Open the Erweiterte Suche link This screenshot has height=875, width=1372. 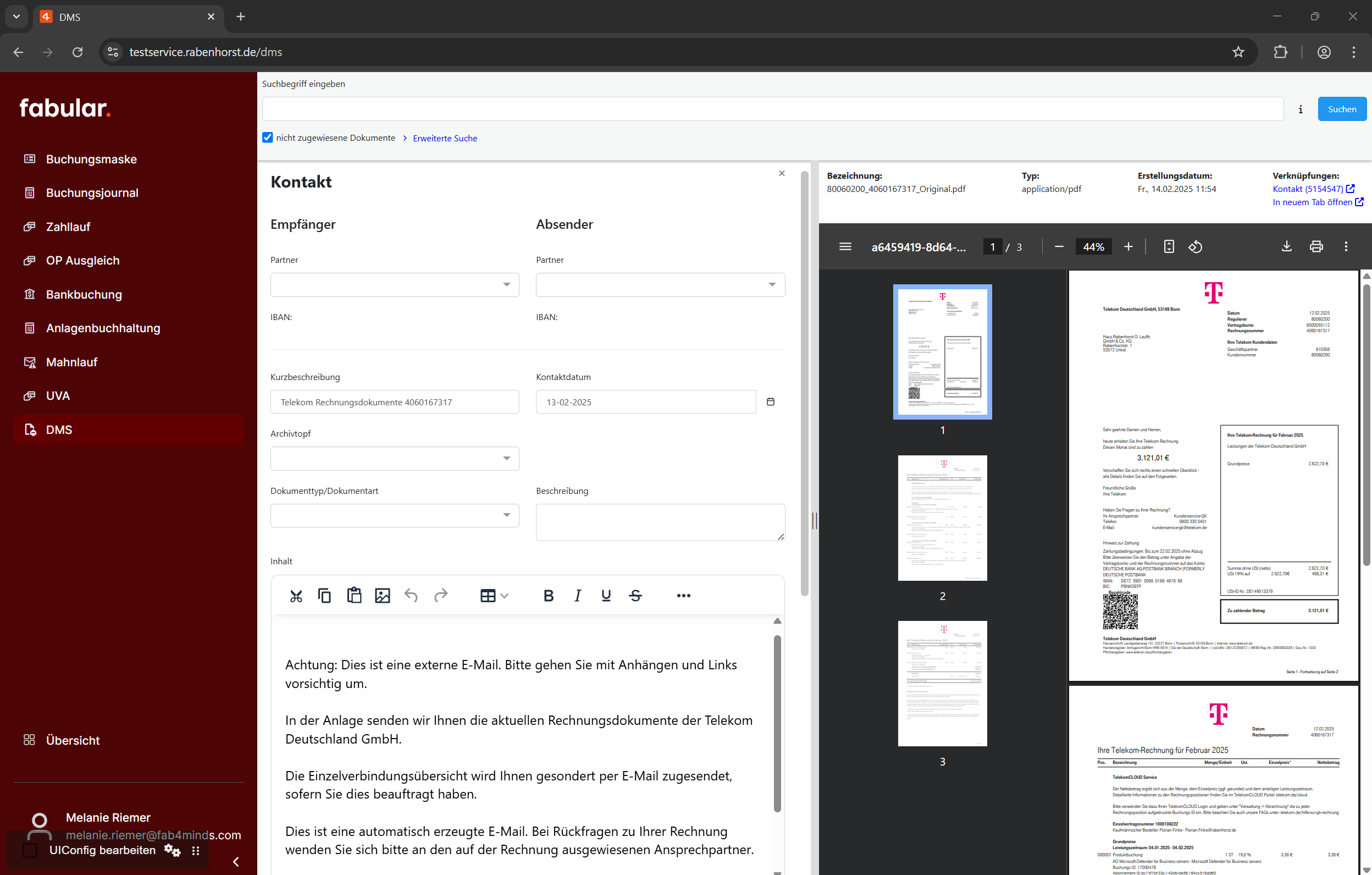pyautogui.click(x=445, y=138)
